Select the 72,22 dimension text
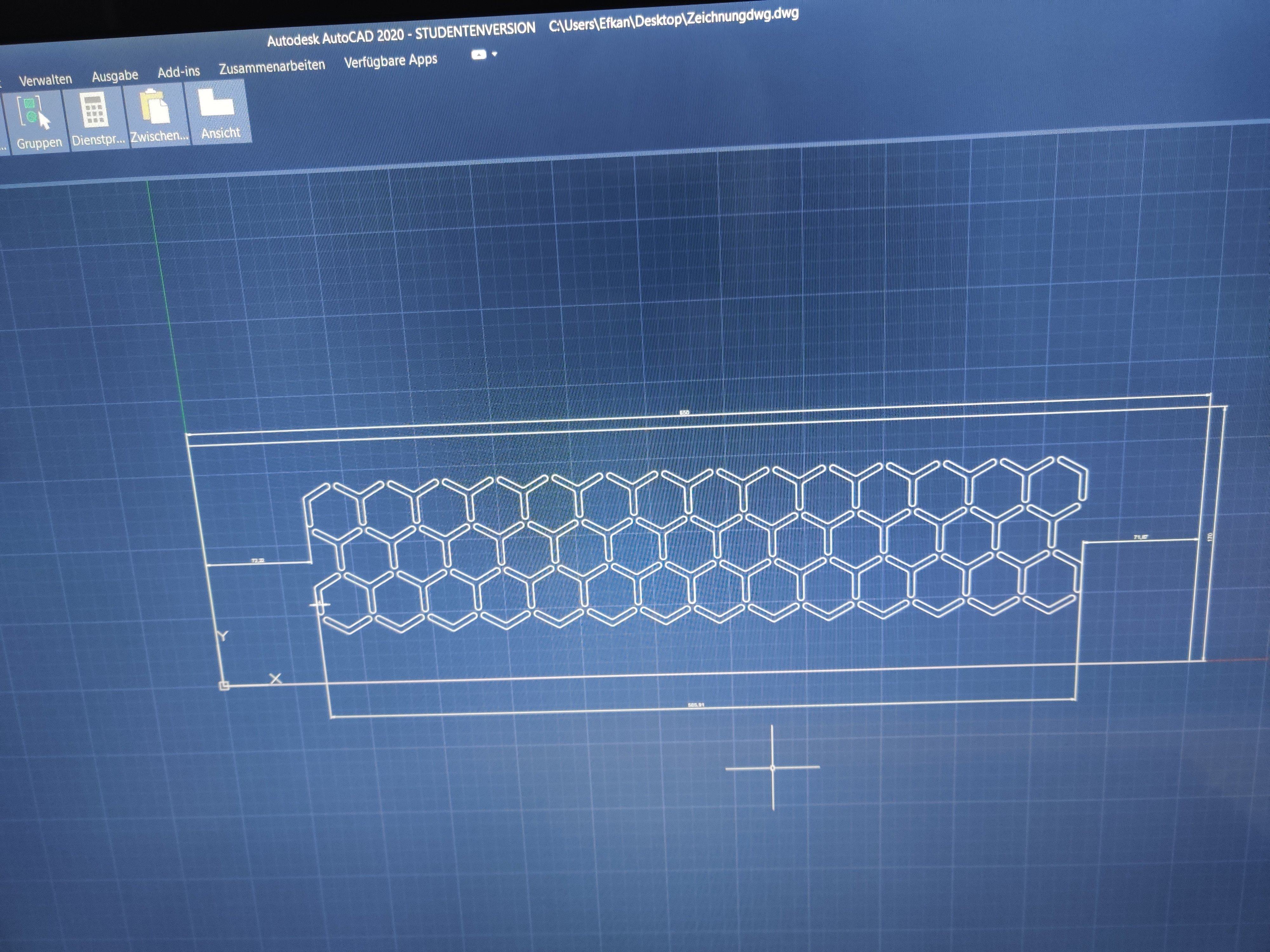Viewport: 1270px width, 952px height. point(258,560)
